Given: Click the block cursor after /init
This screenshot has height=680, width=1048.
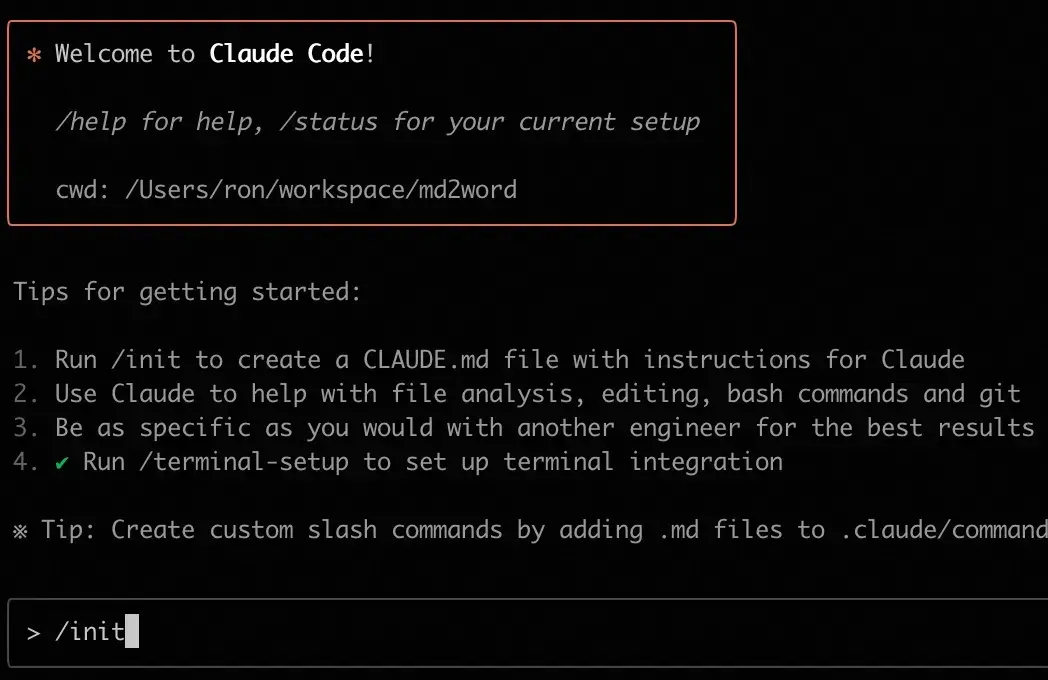Looking at the screenshot, I should tap(132, 632).
